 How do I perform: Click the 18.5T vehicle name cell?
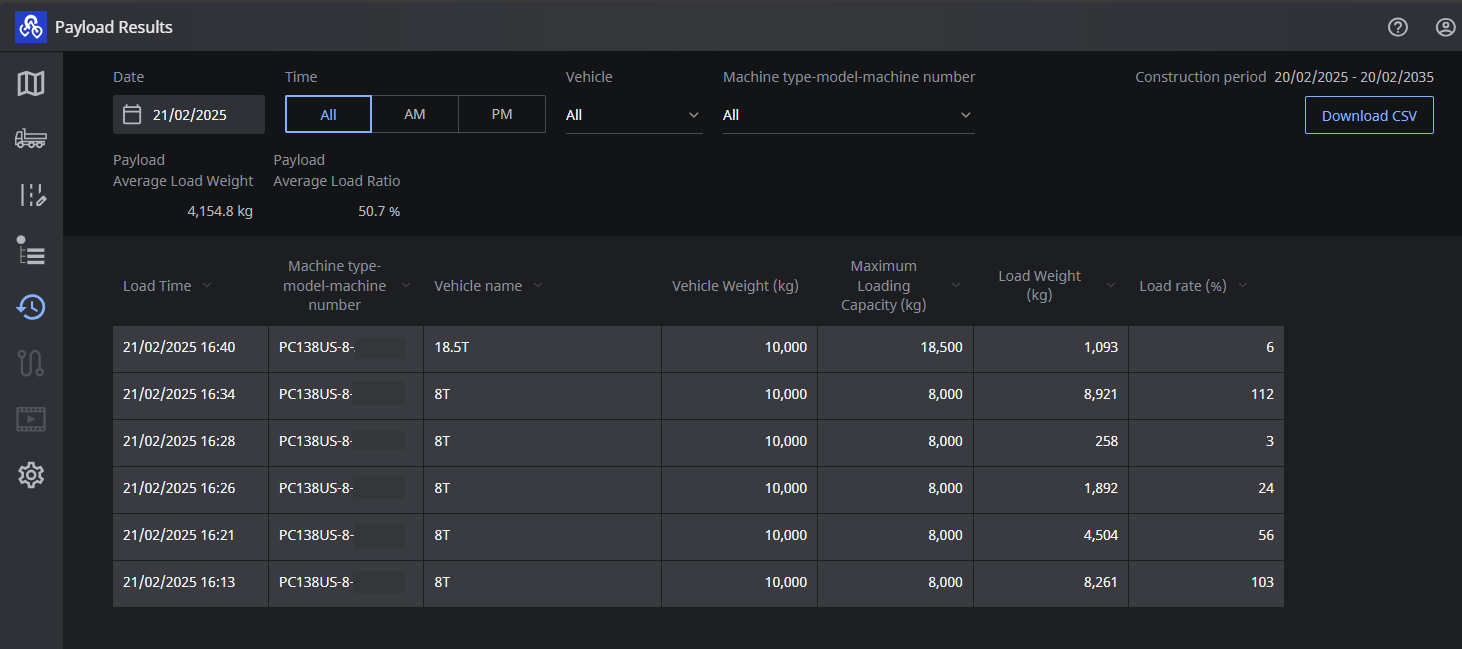542,348
